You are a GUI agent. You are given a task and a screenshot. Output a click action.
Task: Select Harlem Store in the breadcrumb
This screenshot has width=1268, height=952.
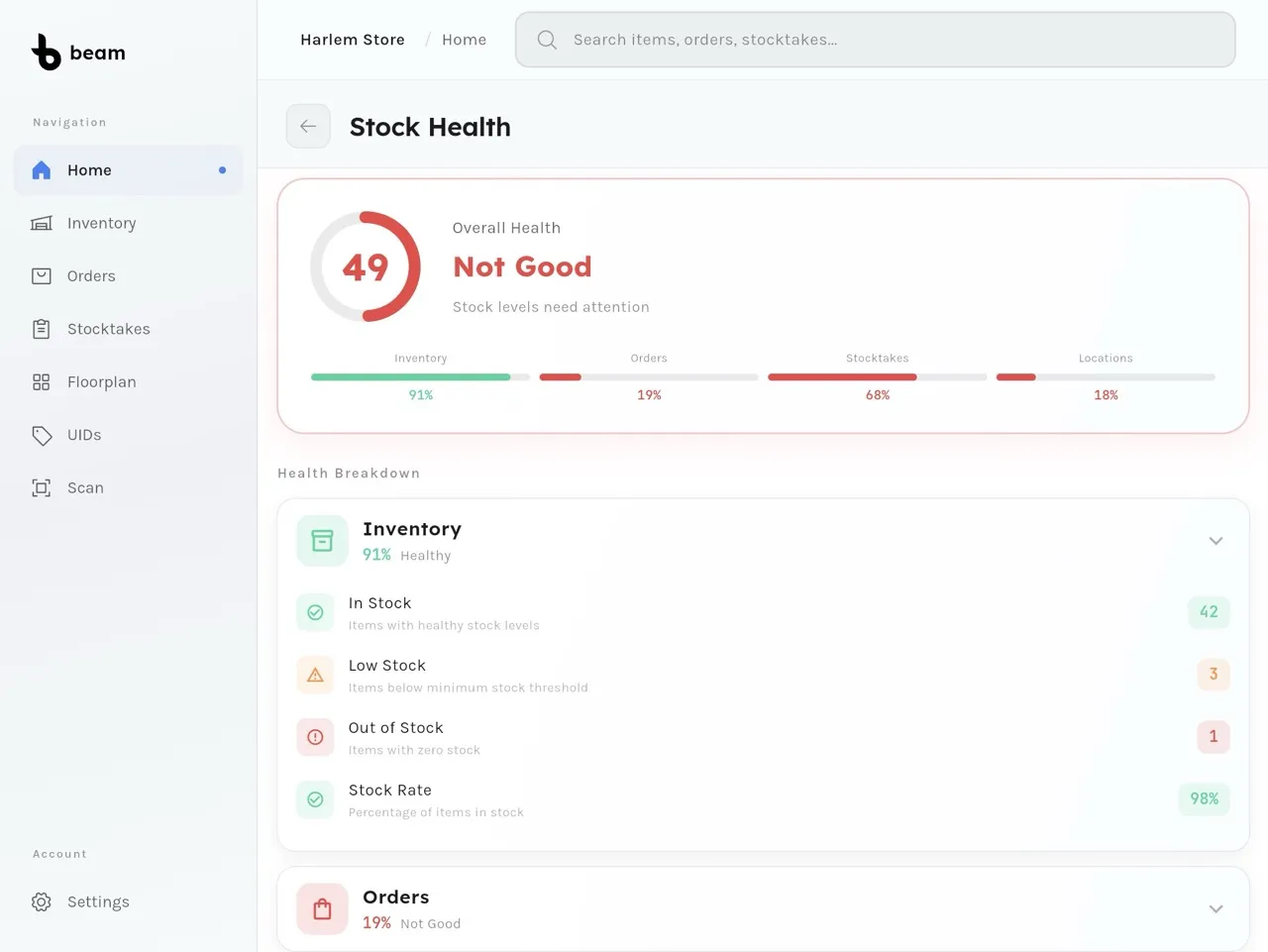(x=353, y=40)
